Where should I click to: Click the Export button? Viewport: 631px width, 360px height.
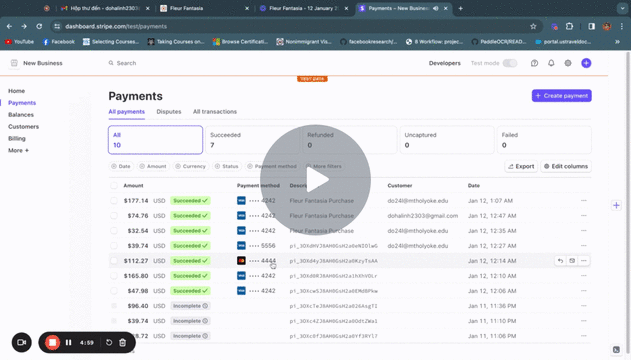(521, 166)
